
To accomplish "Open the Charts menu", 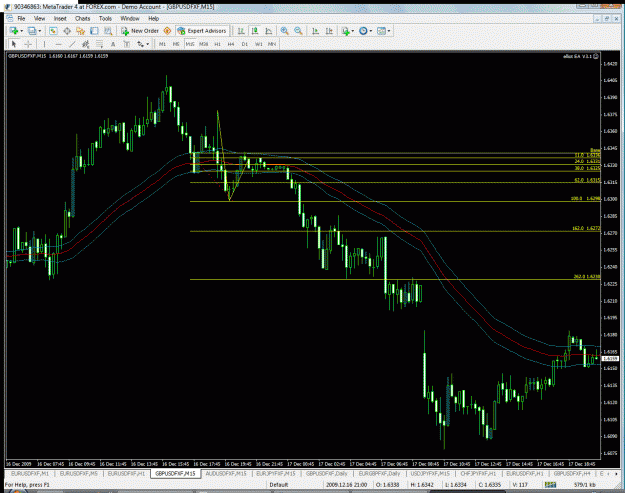I will (x=83, y=18).
